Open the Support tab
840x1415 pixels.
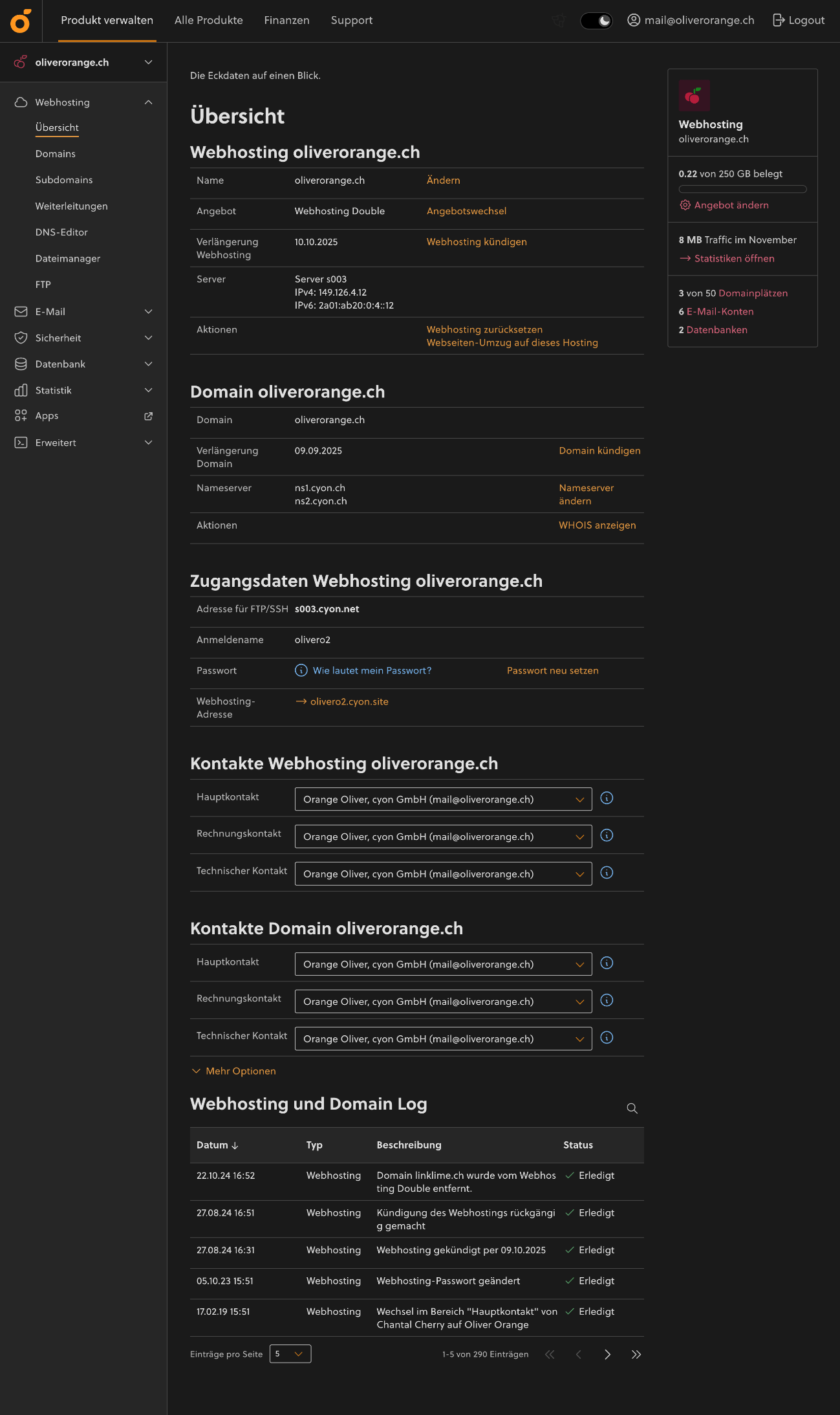[x=352, y=21]
